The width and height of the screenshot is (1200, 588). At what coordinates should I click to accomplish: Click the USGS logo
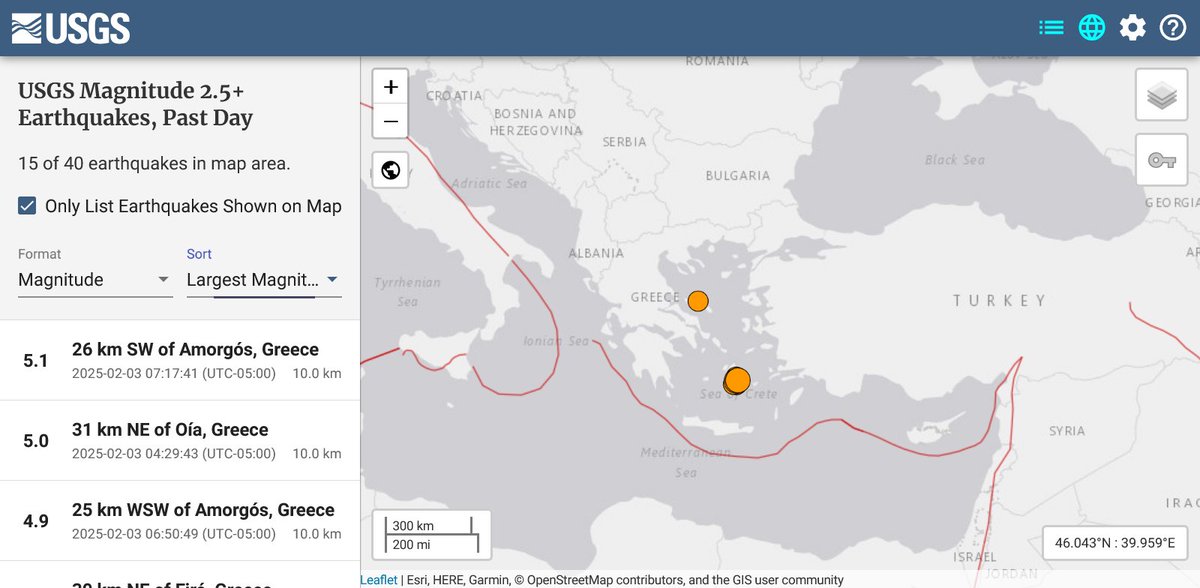click(70, 27)
